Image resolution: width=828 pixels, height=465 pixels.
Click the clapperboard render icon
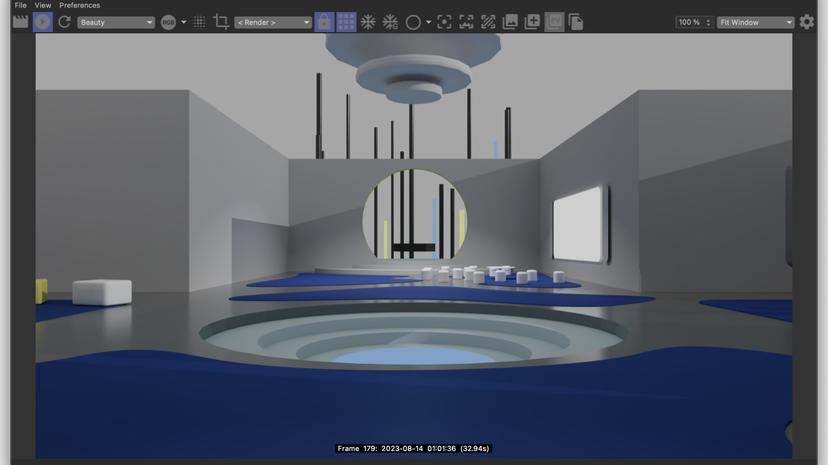click(20, 22)
